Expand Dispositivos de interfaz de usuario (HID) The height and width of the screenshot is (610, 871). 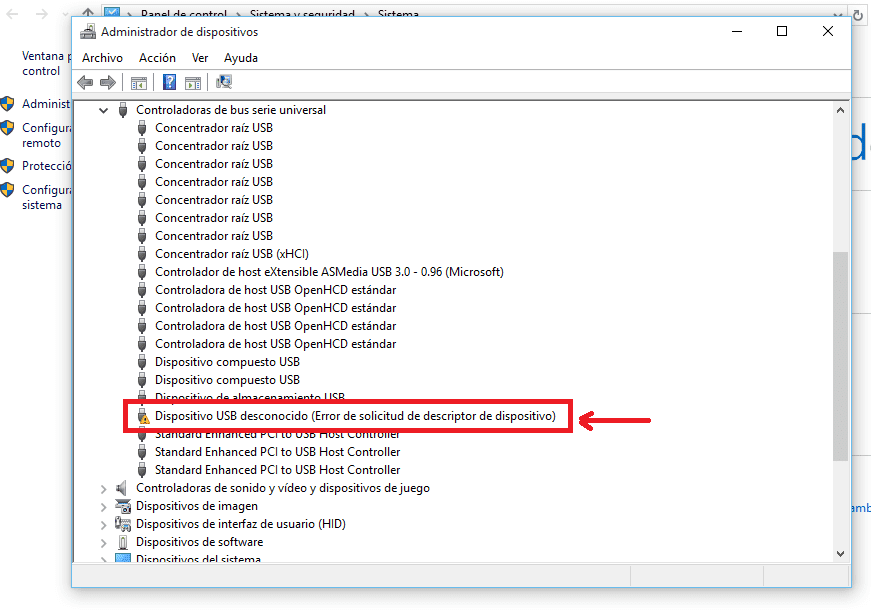[x=103, y=524]
